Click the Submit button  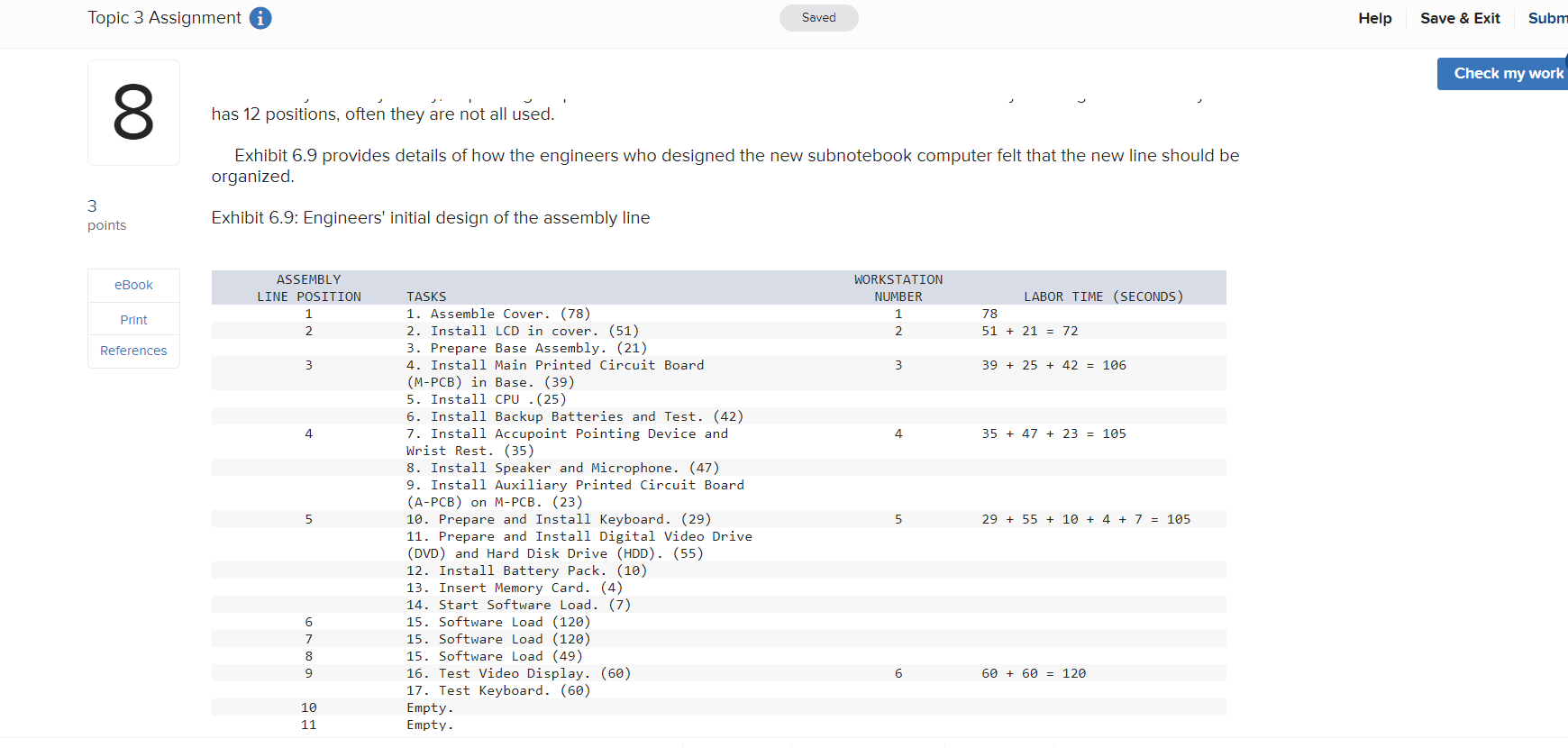(1547, 18)
